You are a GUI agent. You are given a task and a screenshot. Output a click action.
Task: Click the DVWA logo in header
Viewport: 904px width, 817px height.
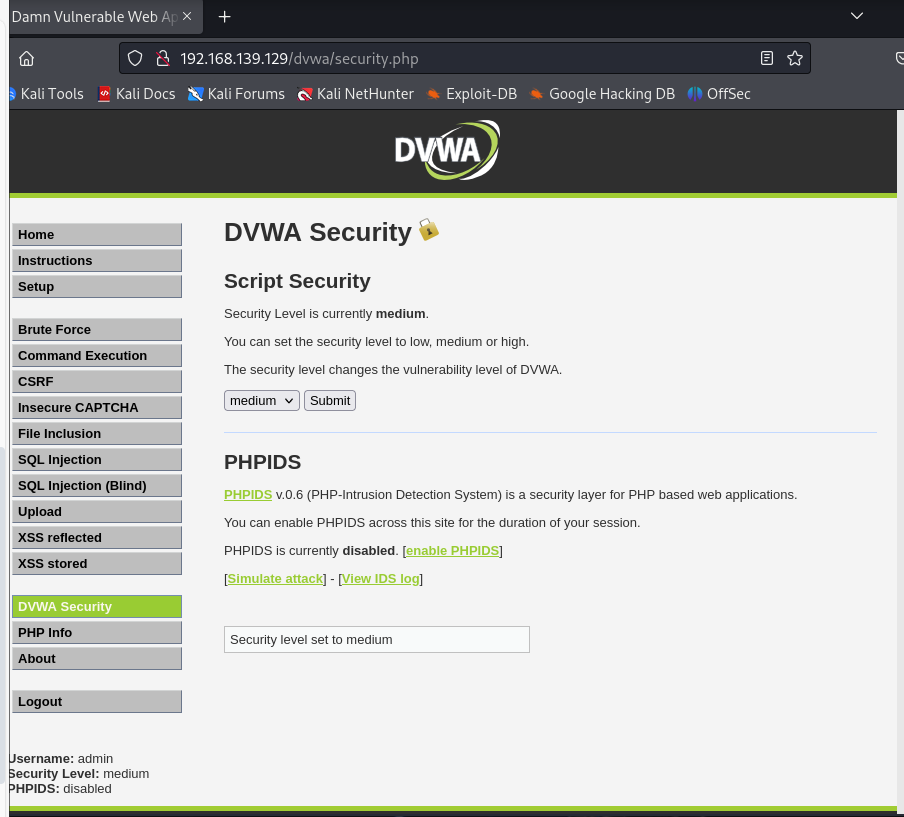[447, 150]
